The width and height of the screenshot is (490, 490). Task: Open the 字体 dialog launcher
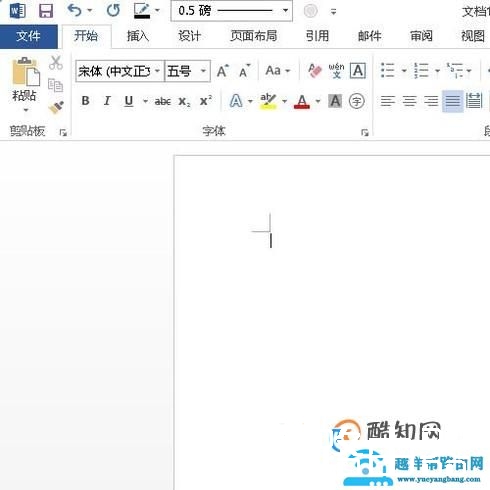pyautogui.click(x=365, y=133)
